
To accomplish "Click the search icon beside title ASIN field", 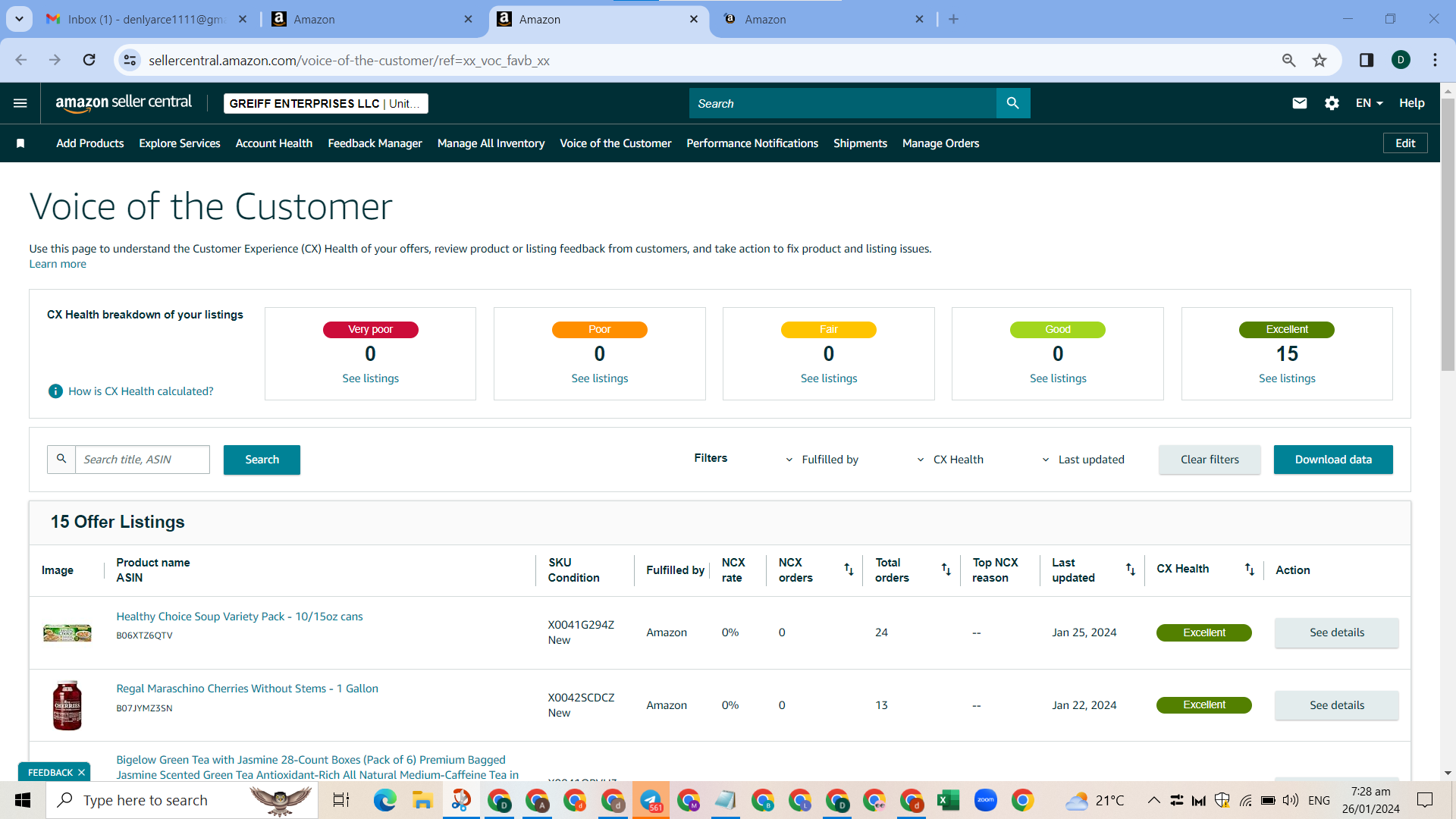I will [61, 460].
